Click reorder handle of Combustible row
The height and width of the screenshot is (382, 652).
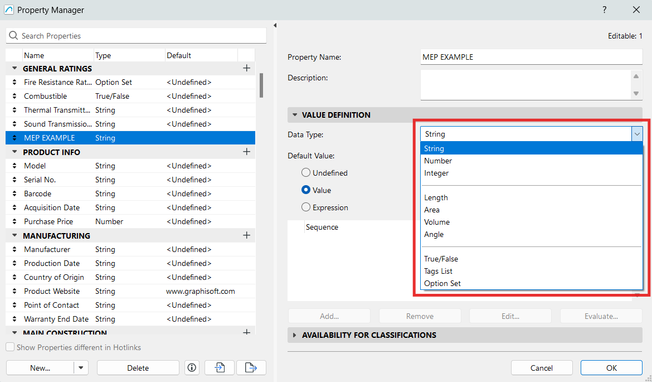[15, 96]
